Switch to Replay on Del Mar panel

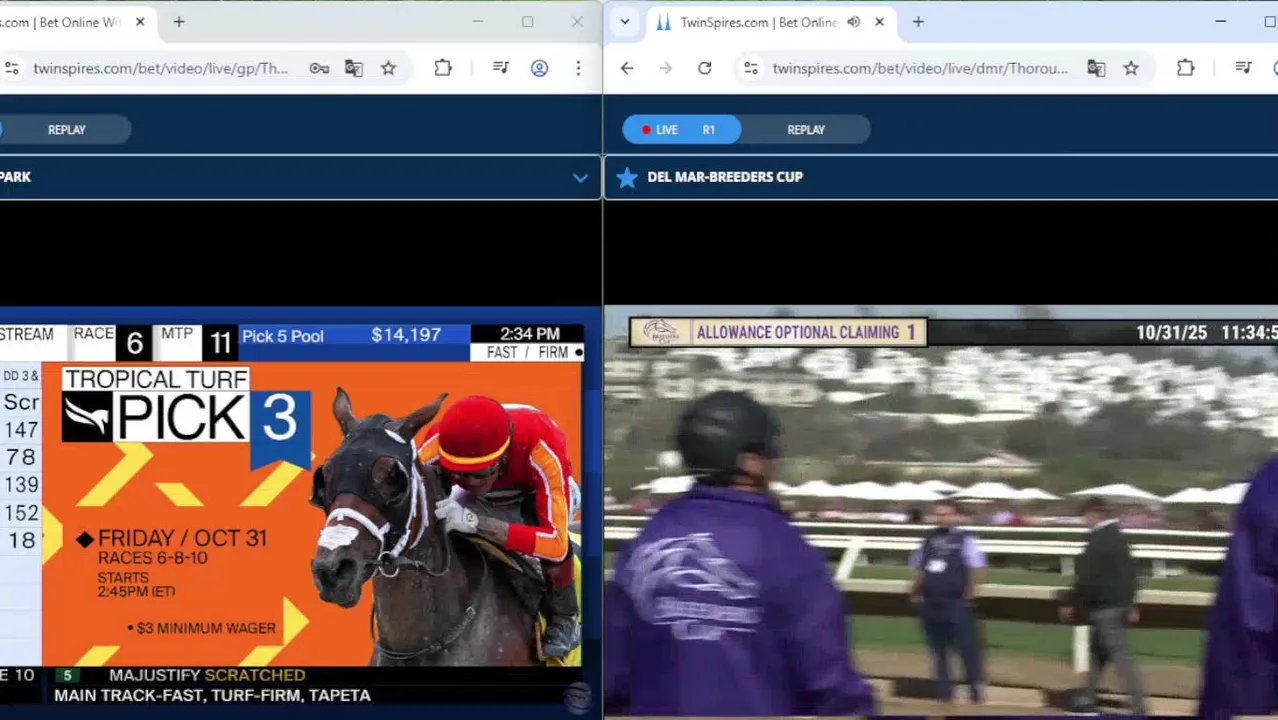806,129
